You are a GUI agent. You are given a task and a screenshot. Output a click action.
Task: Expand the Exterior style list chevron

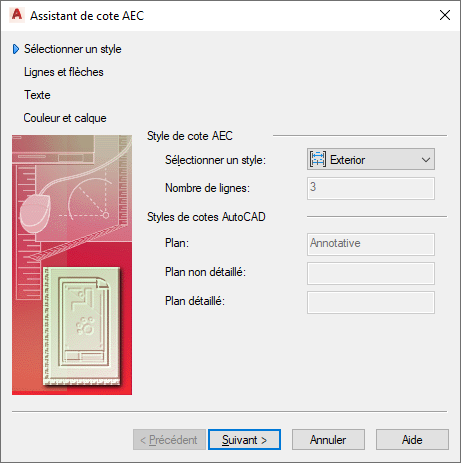tap(426, 160)
